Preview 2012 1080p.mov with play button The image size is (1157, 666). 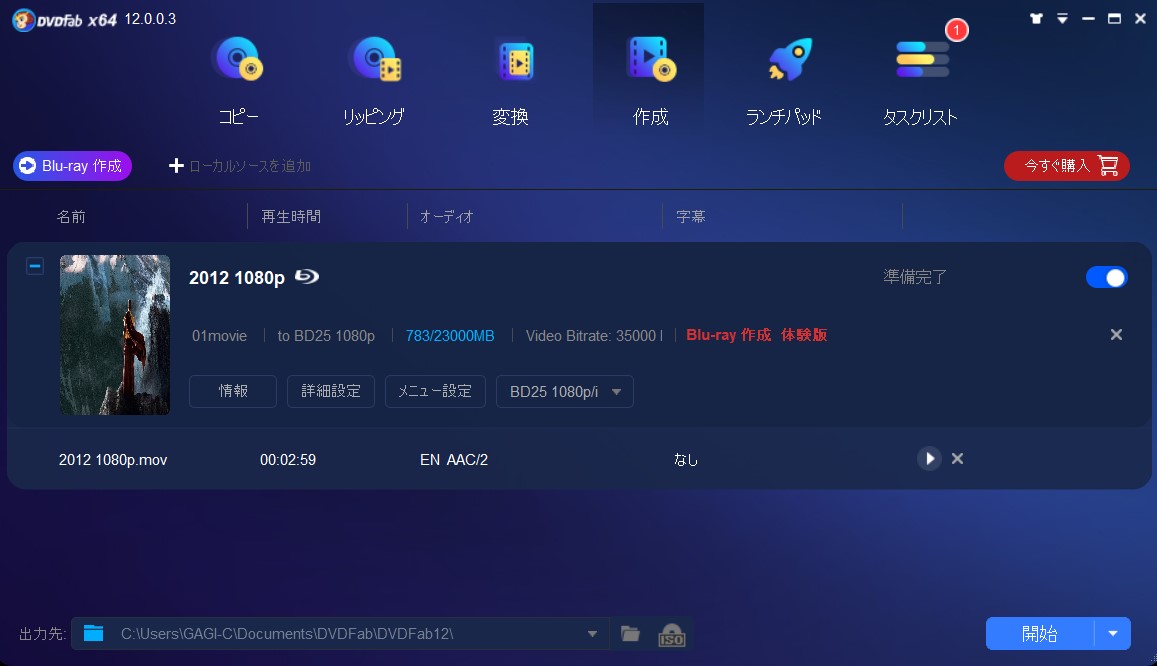(x=929, y=459)
